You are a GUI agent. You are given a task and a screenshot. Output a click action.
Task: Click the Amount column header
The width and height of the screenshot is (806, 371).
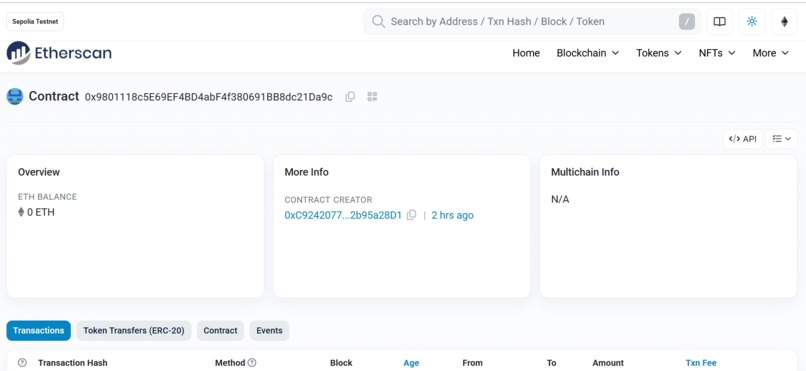[x=608, y=363]
